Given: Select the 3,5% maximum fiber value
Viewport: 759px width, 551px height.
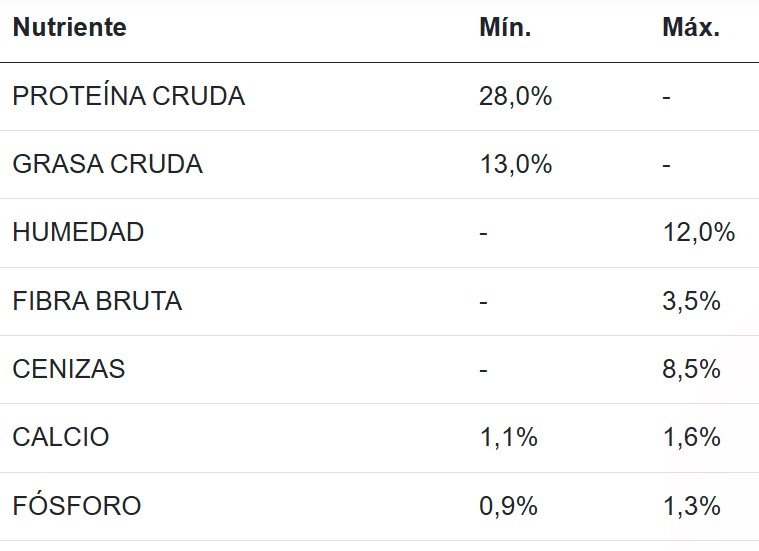Looking at the screenshot, I should [x=691, y=301].
